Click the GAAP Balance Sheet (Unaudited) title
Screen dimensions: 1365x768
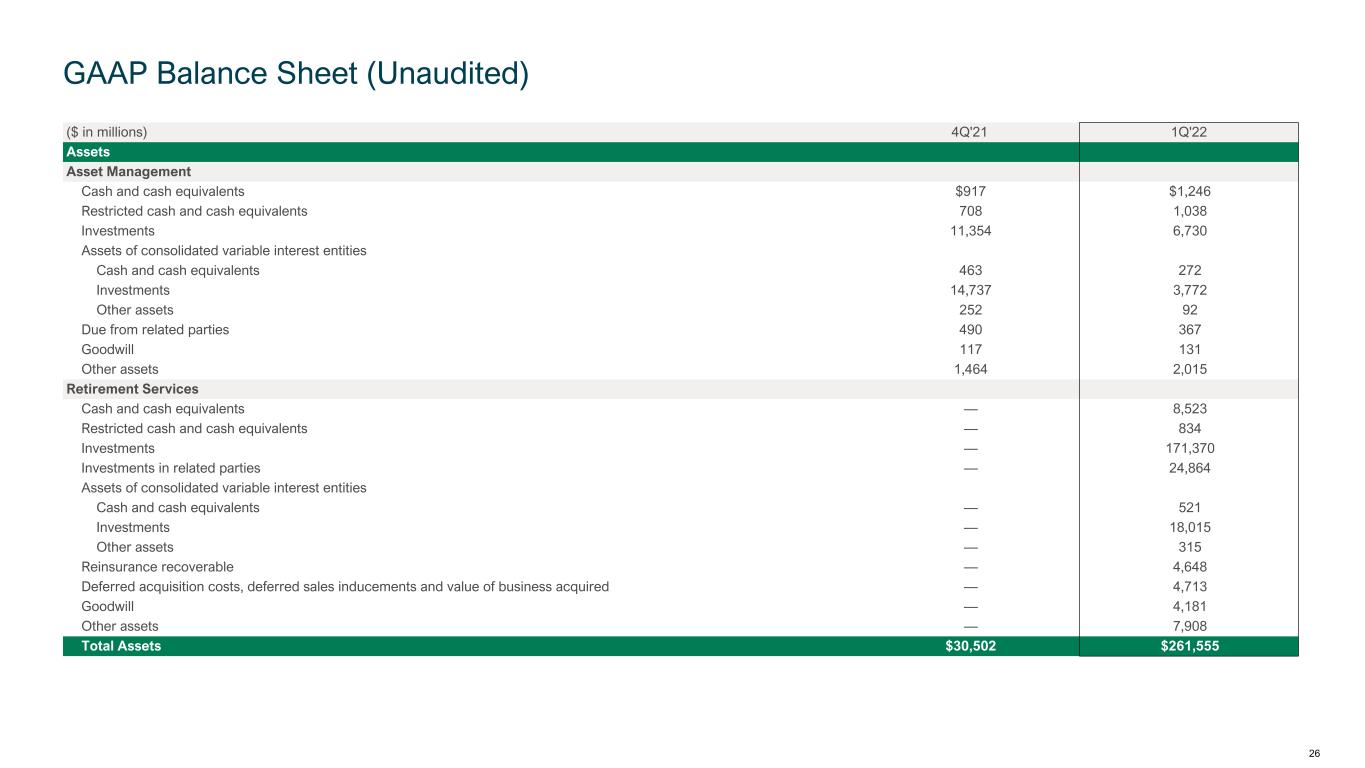click(295, 73)
